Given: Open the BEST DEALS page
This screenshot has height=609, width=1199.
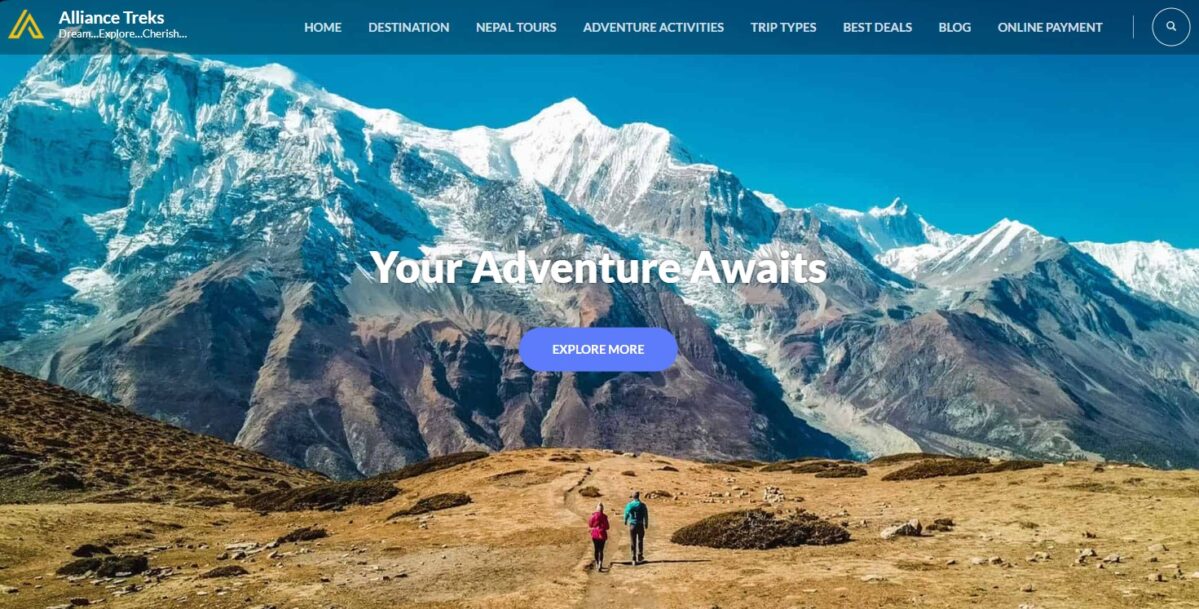Looking at the screenshot, I should (x=877, y=28).
